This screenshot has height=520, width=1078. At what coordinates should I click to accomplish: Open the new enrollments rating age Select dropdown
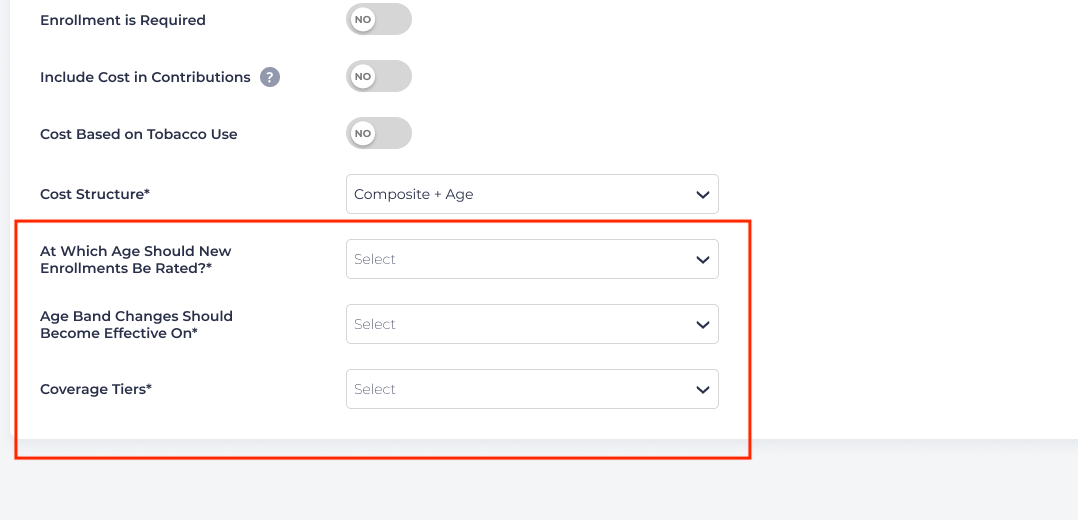[532, 259]
